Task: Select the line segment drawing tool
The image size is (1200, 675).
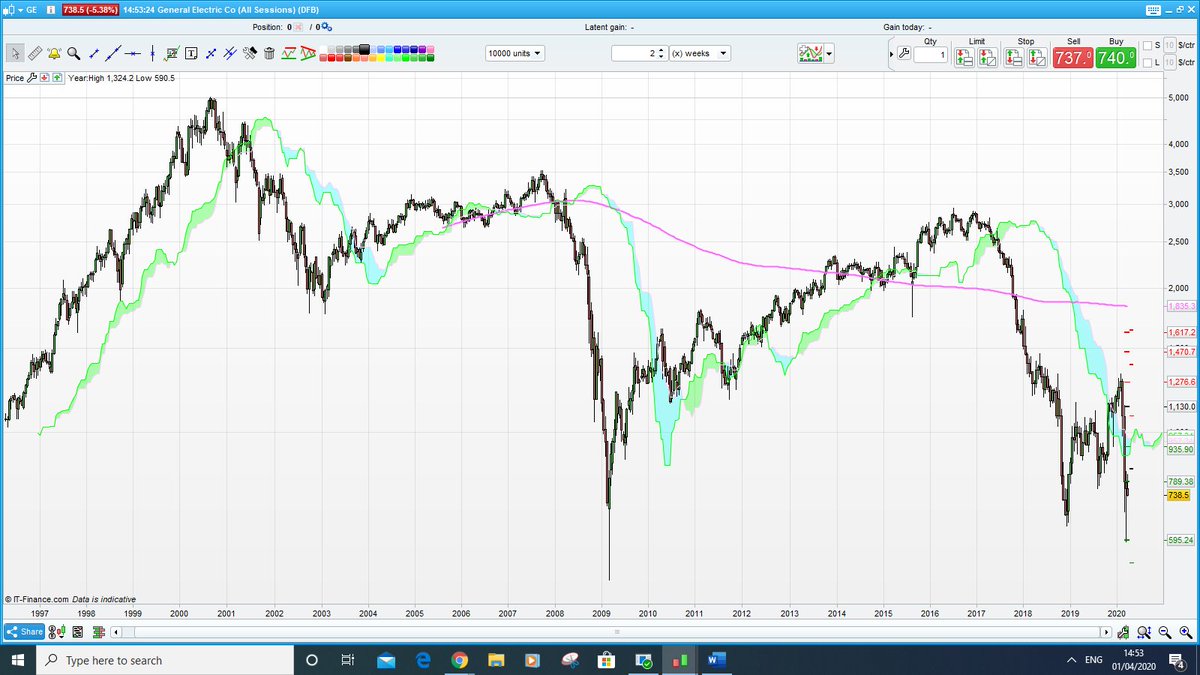Action: (x=94, y=53)
